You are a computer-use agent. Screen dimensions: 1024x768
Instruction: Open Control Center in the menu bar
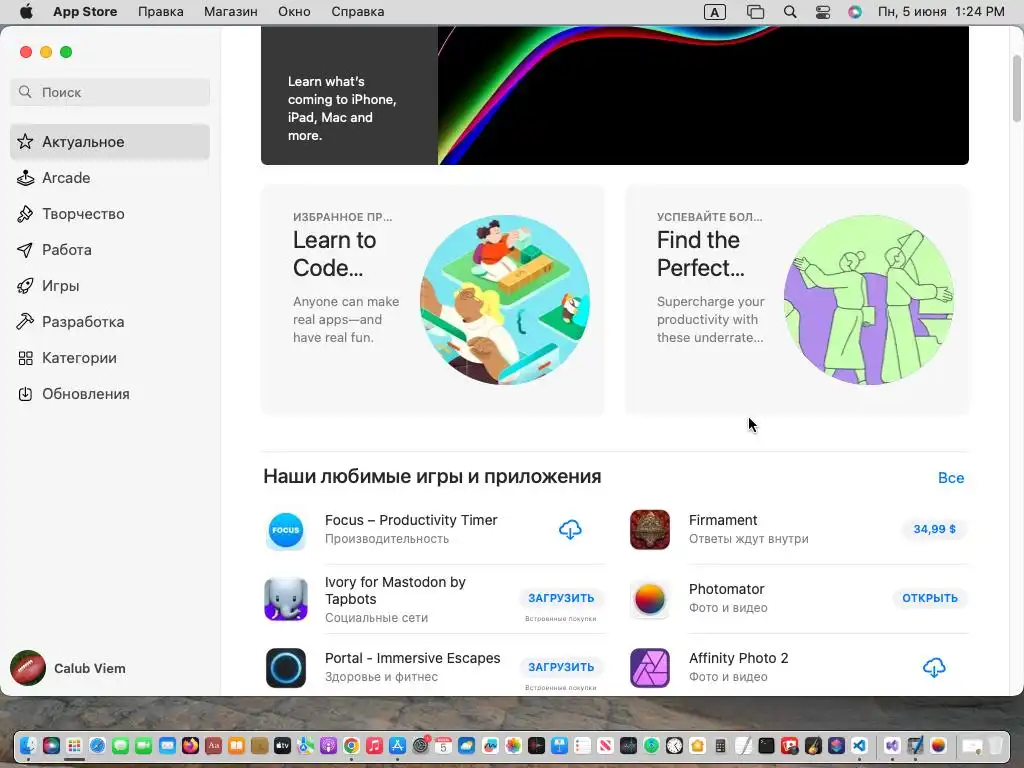click(823, 12)
